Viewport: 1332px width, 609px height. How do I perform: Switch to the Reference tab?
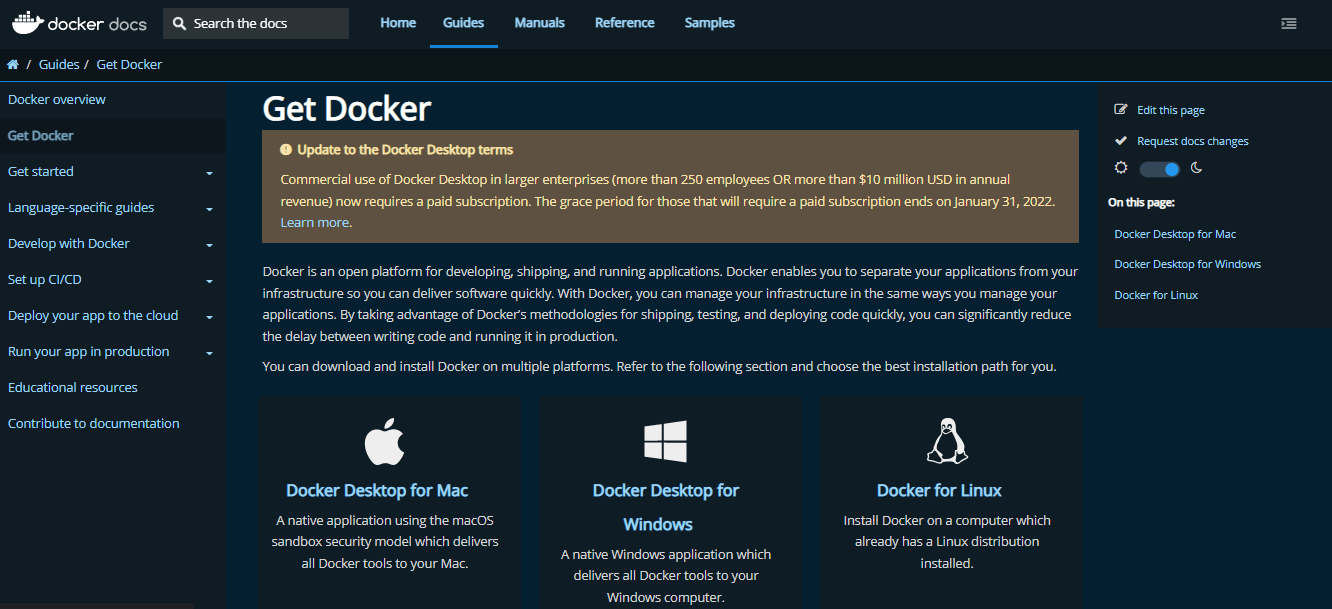[x=625, y=23]
